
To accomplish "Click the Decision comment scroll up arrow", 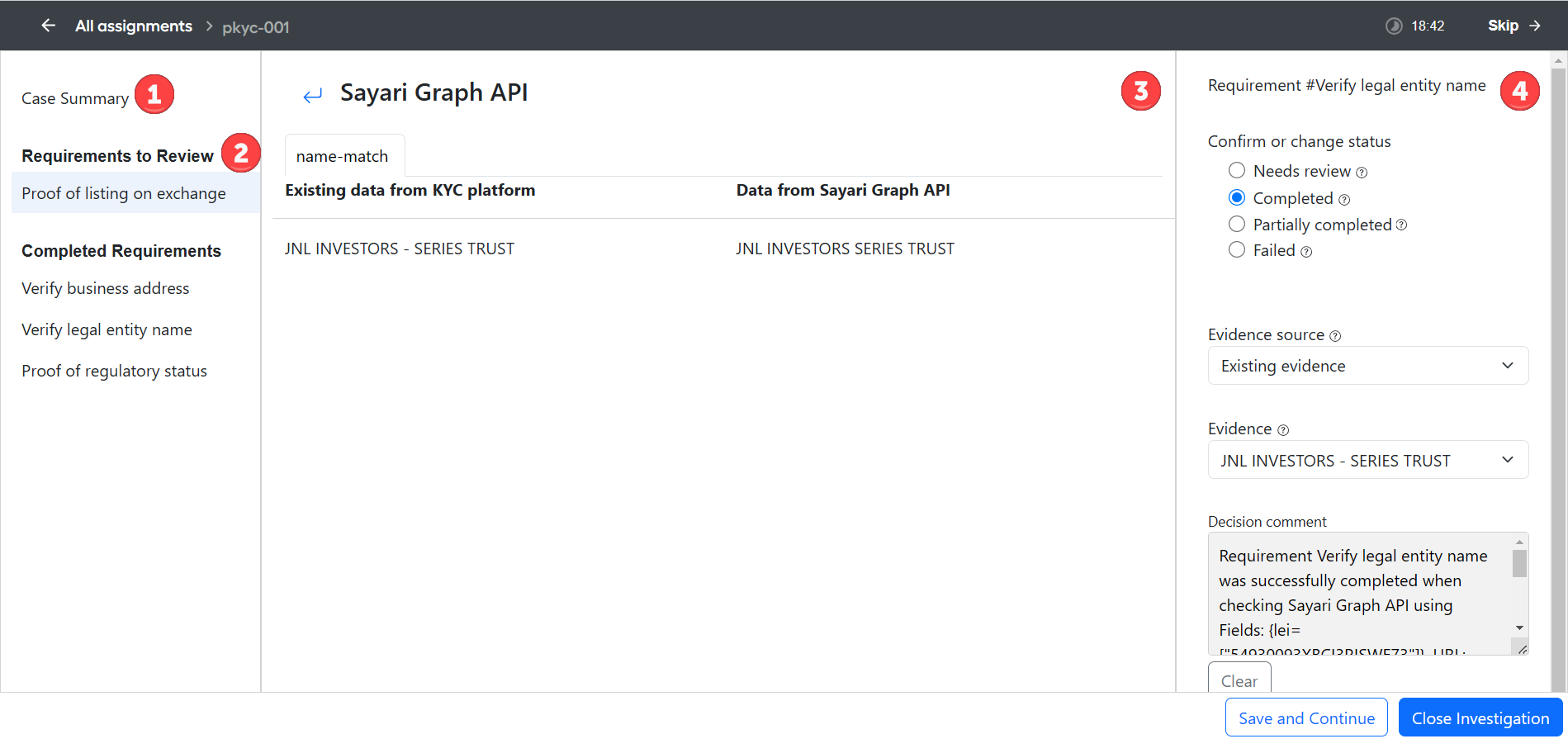I will point(1519,542).
